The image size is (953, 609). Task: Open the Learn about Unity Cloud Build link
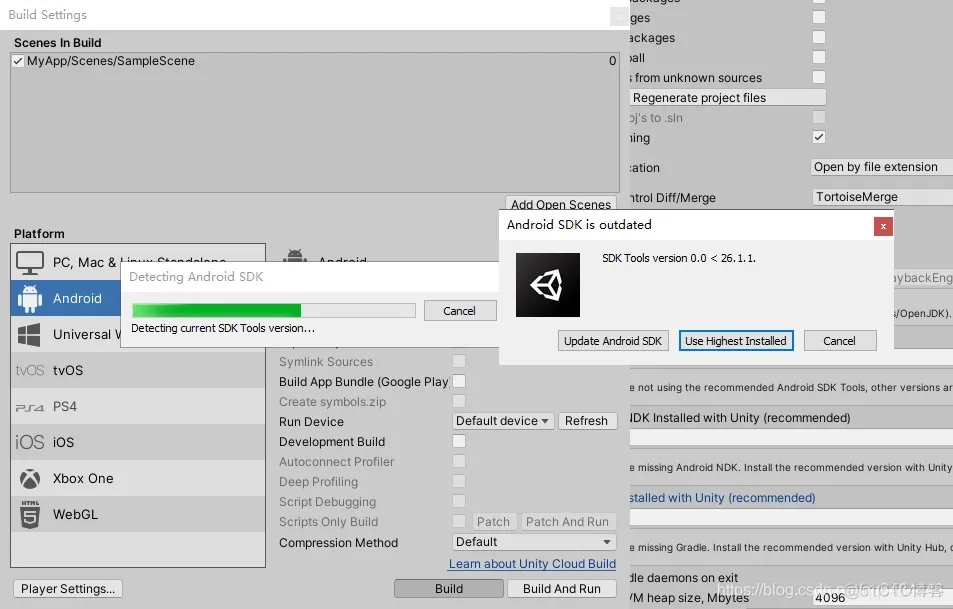532,563
